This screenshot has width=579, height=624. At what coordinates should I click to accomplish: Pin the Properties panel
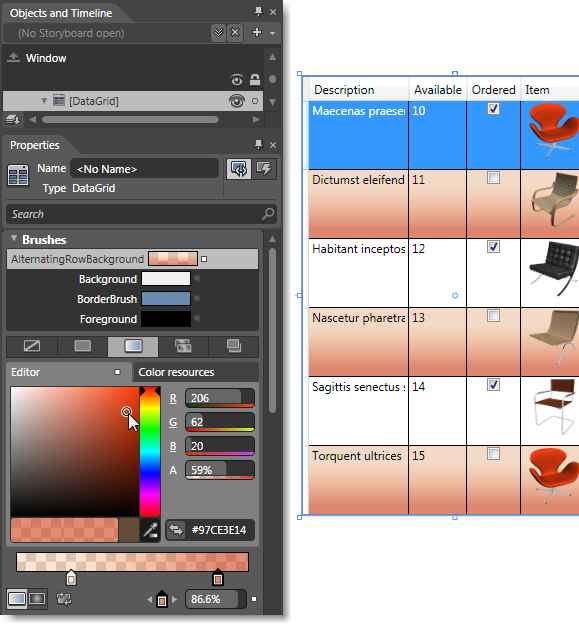click(258, 144)
